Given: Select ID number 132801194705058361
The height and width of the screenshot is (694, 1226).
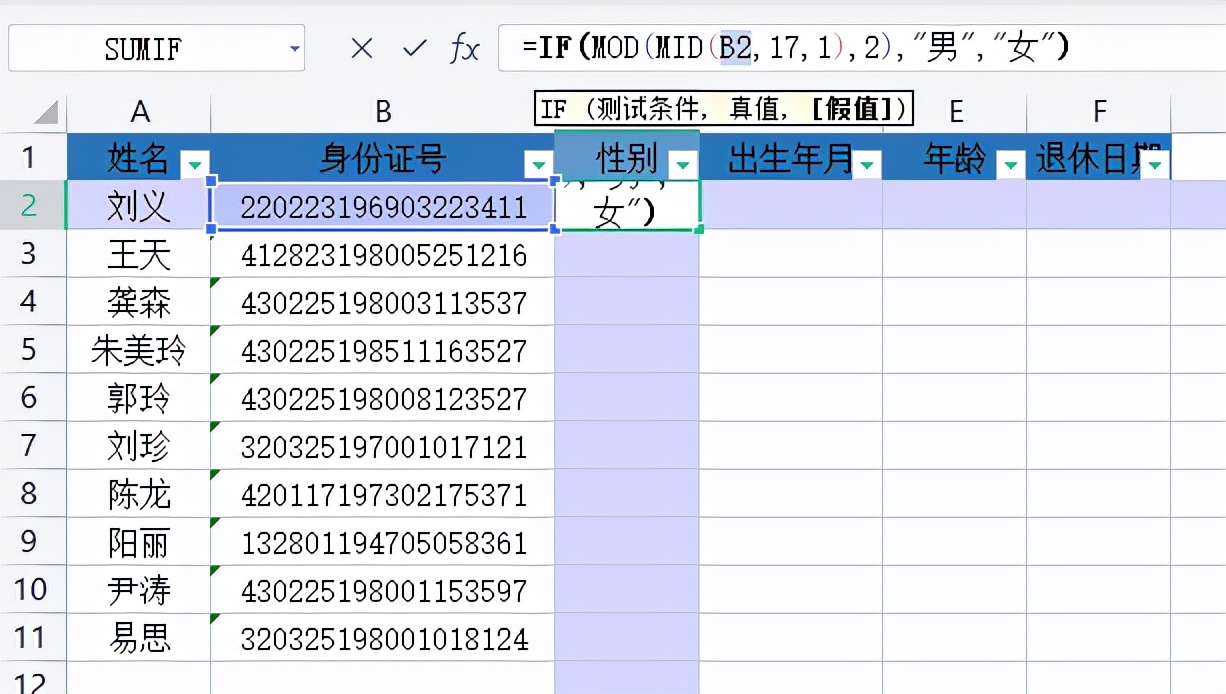Looking at the screenshot, I should click(383, 542).
